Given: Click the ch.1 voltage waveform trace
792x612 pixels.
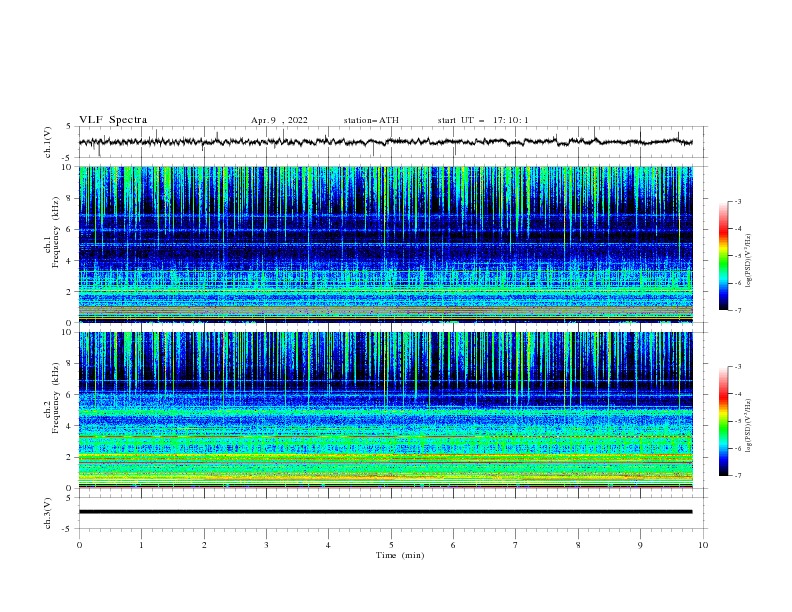Looking at the screenshot, I should pos(385,142).
